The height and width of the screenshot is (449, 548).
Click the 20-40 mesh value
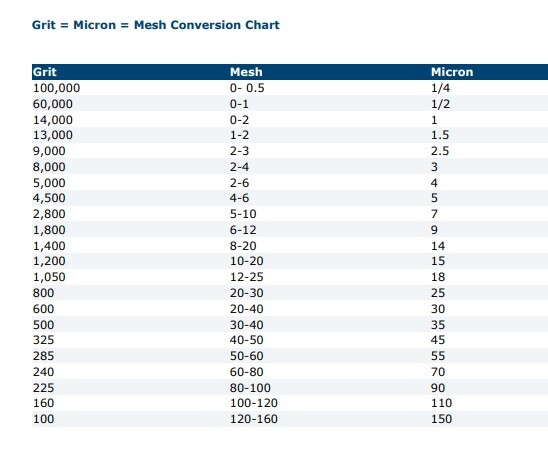coord(246,309)
